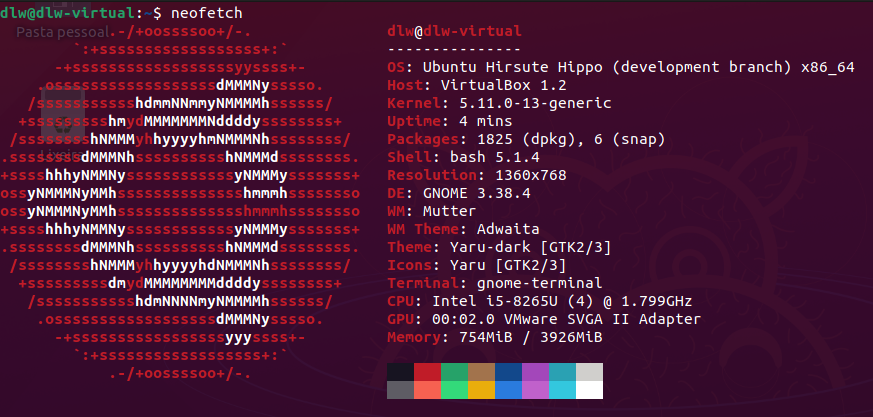Click the dashed separator line under the header
Screen dimensions: 873x417
pyautogui.click(x=454, y=50)
